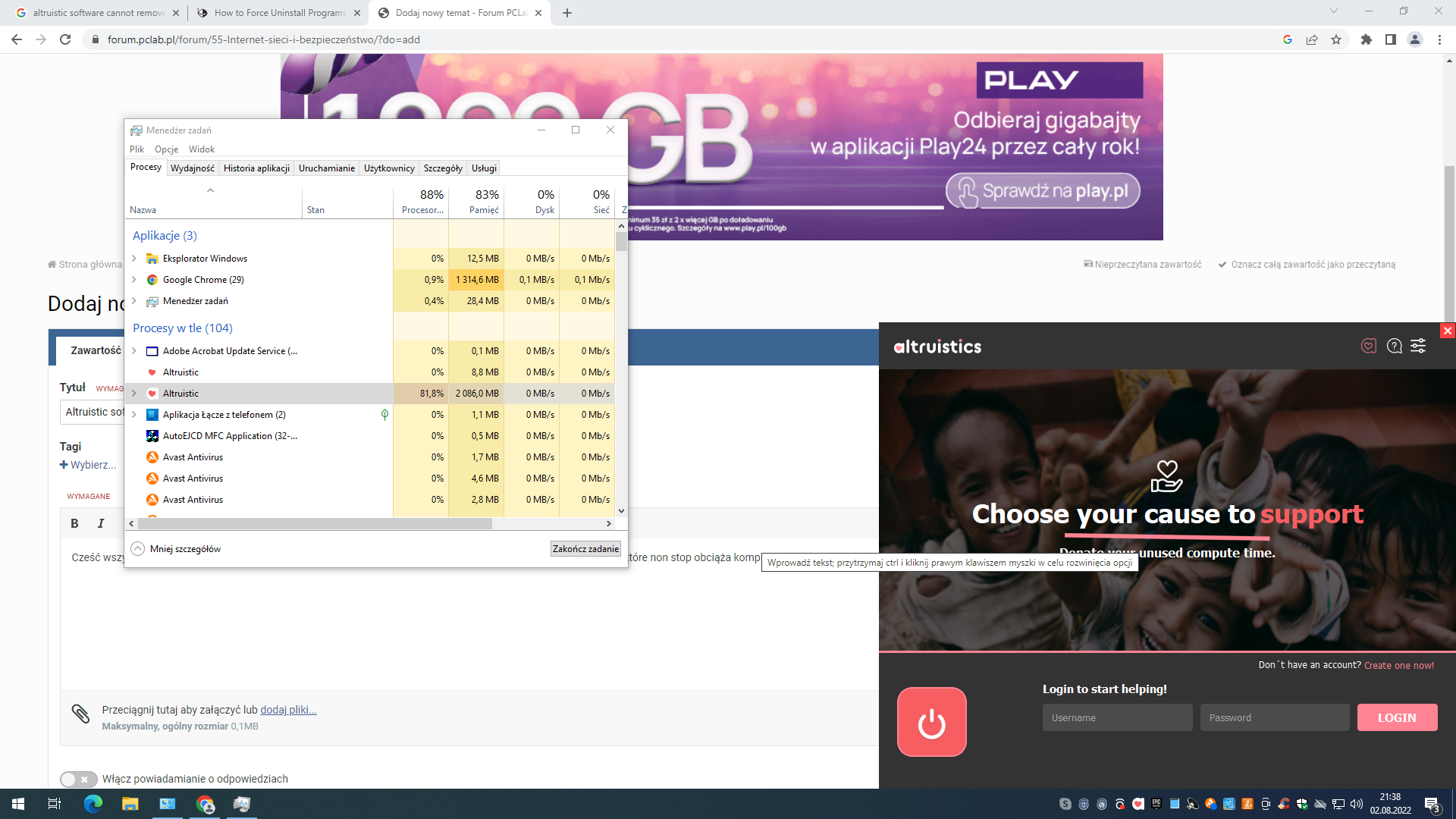Open the Chrome extensions puzzle icon
Image resolution: width=1456 pixels, height=819 pixels.
tap(1366, 39)
